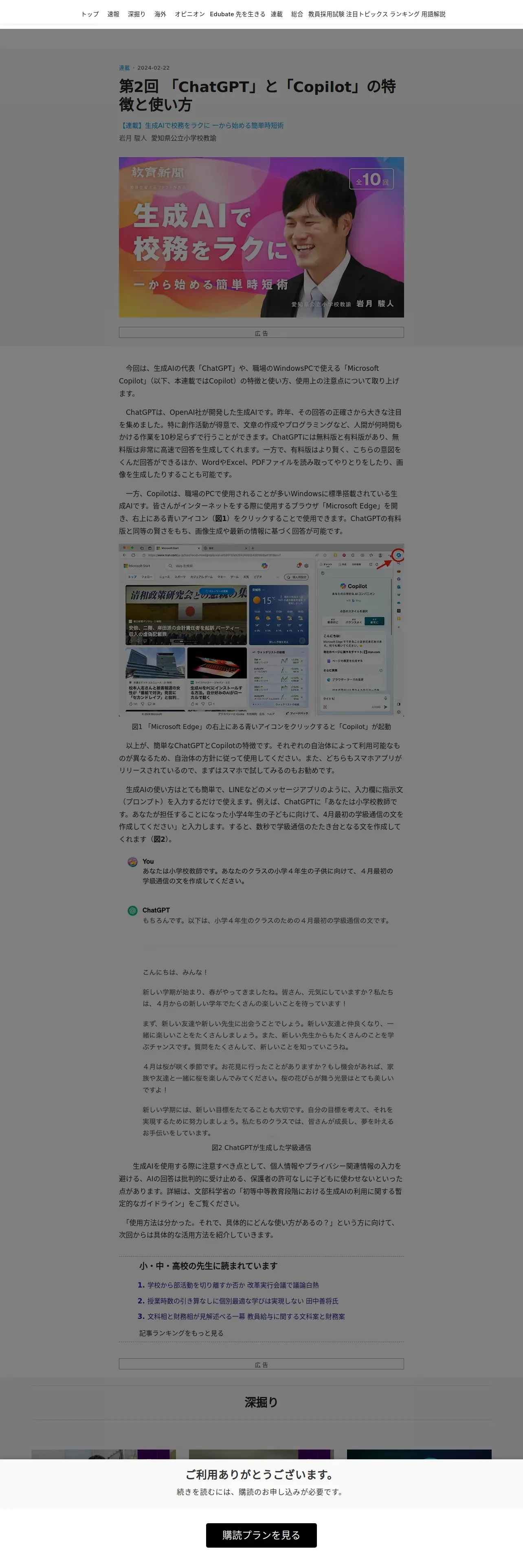Open the Microsoft Edge Copilot screenshot figure
The image size is (523, 1568).
click(x=261, y=630)
